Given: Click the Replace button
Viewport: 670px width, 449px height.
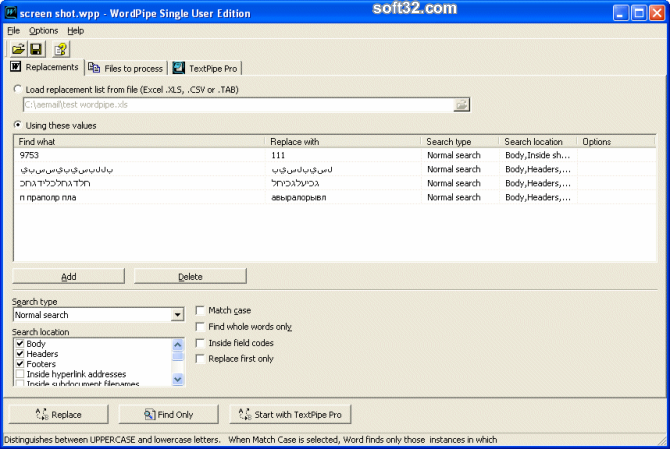Looking at the screenshot, I should click(x=59, y=414).
